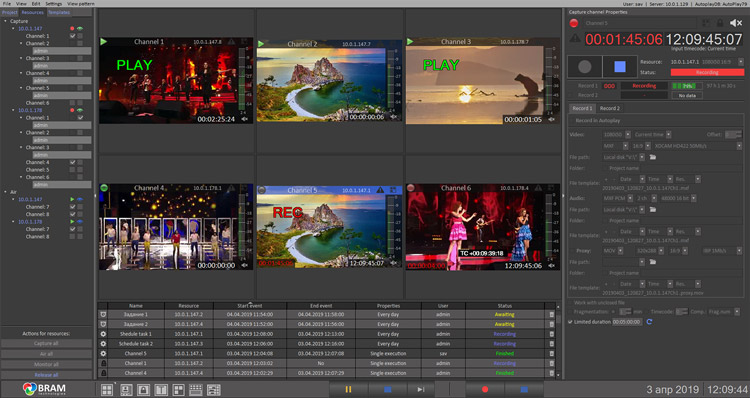
Task: Toggle the Limited duration checkbox
Action: (570, 322)
